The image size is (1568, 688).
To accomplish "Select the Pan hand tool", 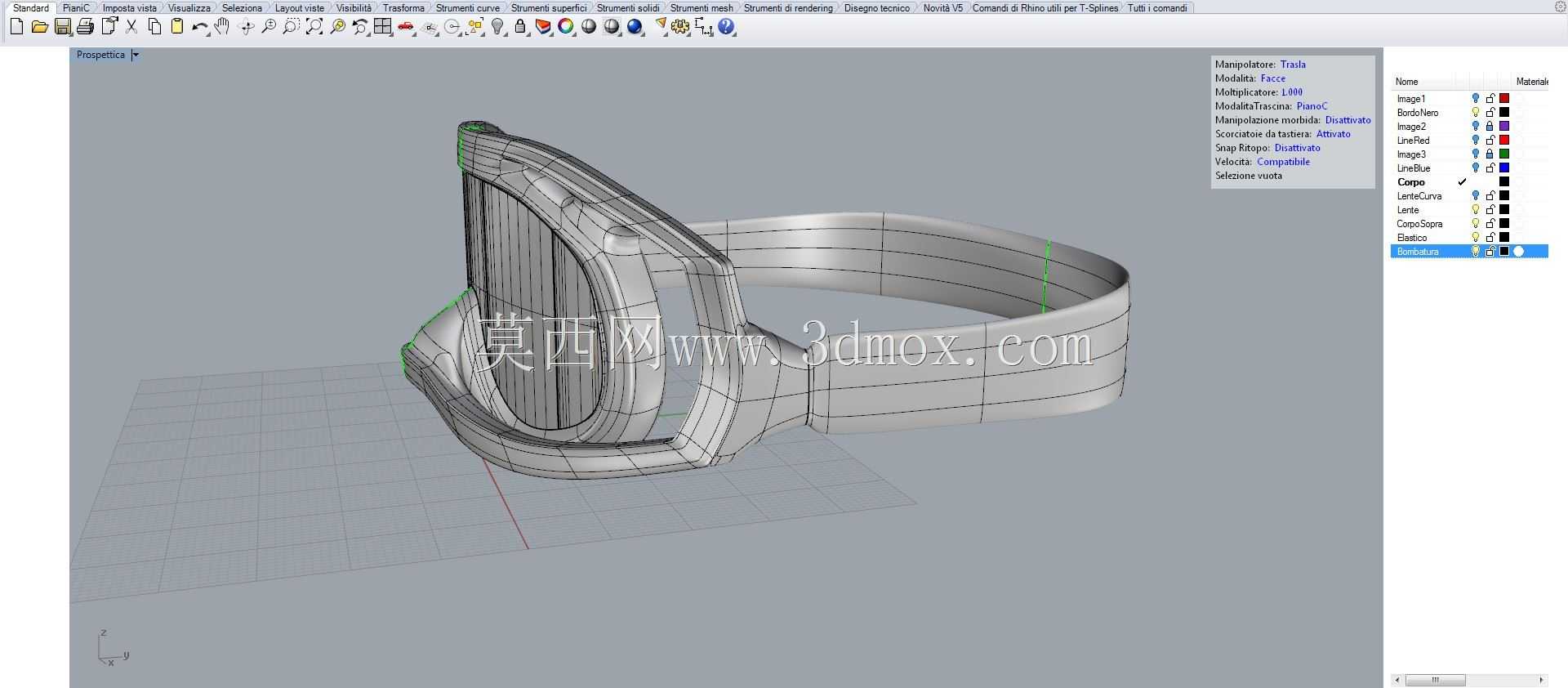I will coord(222,27).
